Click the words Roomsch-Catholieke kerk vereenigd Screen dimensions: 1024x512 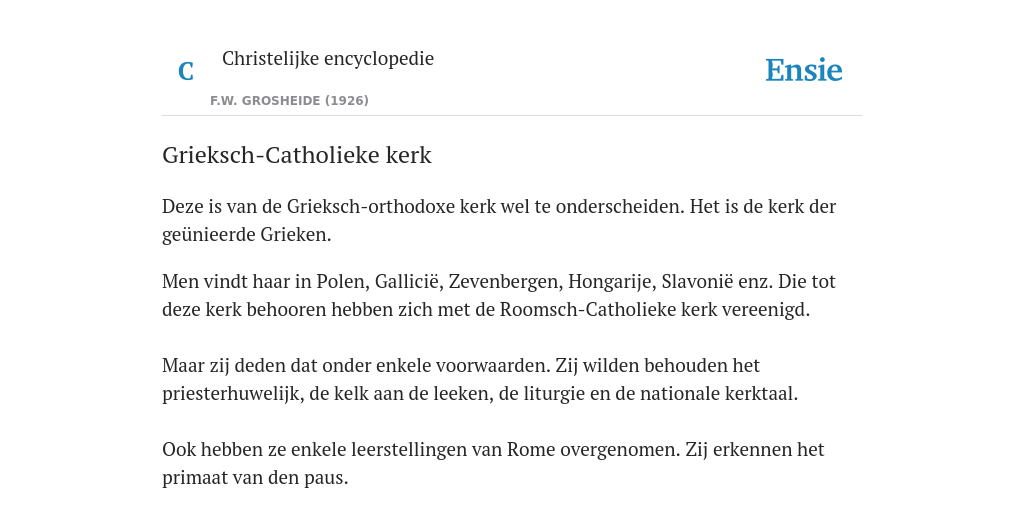click(x=654, y=310)
